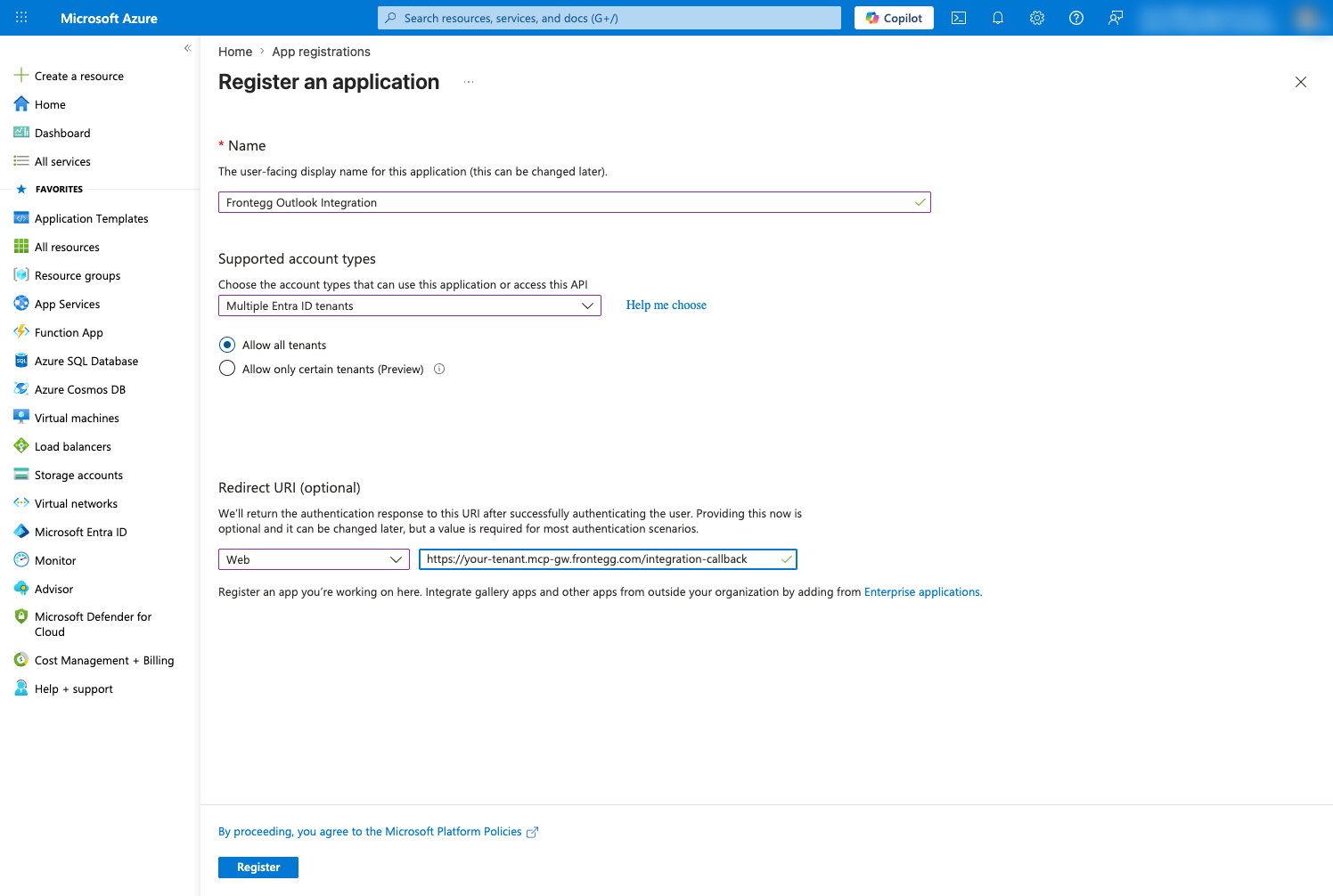Screen dimensions: 1333x896
Task: Open the Azure portal apps grid menu
Action: point(21,18)
